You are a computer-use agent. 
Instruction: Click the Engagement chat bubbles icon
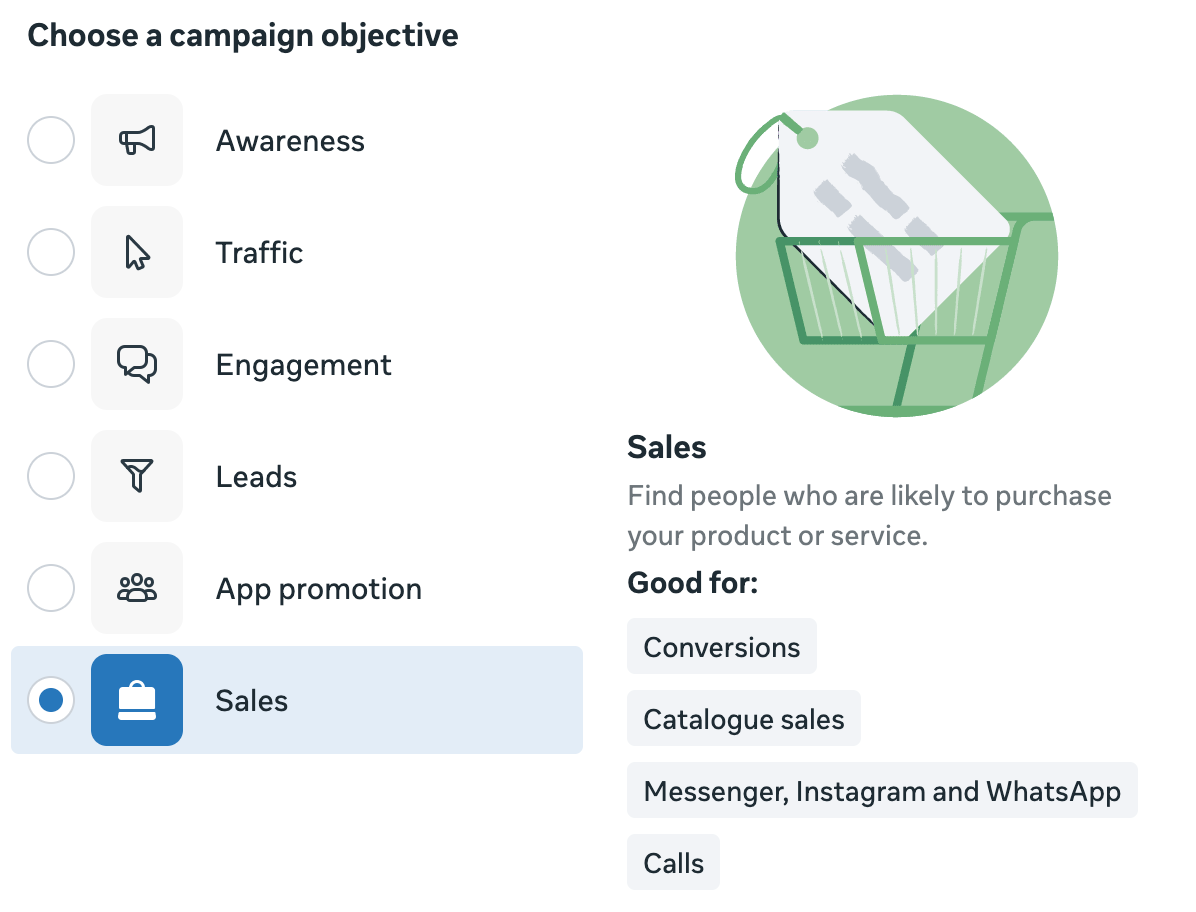click(x=137, y=365)
